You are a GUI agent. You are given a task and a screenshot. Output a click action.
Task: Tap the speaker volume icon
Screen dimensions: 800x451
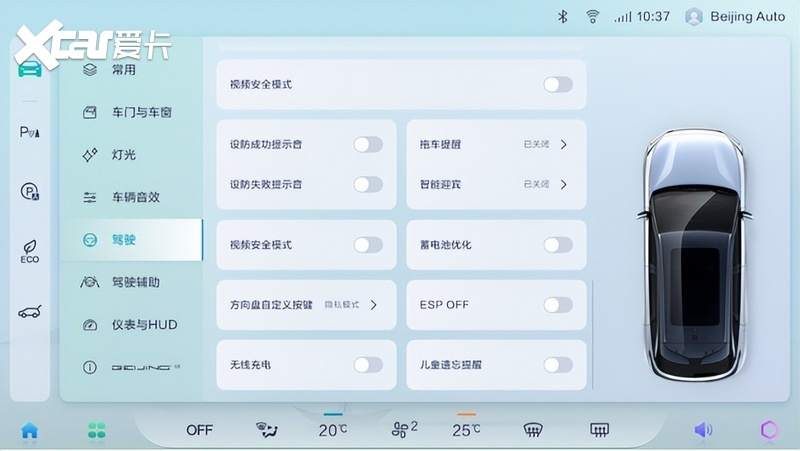pyautogui.click(x=703, y=430)
